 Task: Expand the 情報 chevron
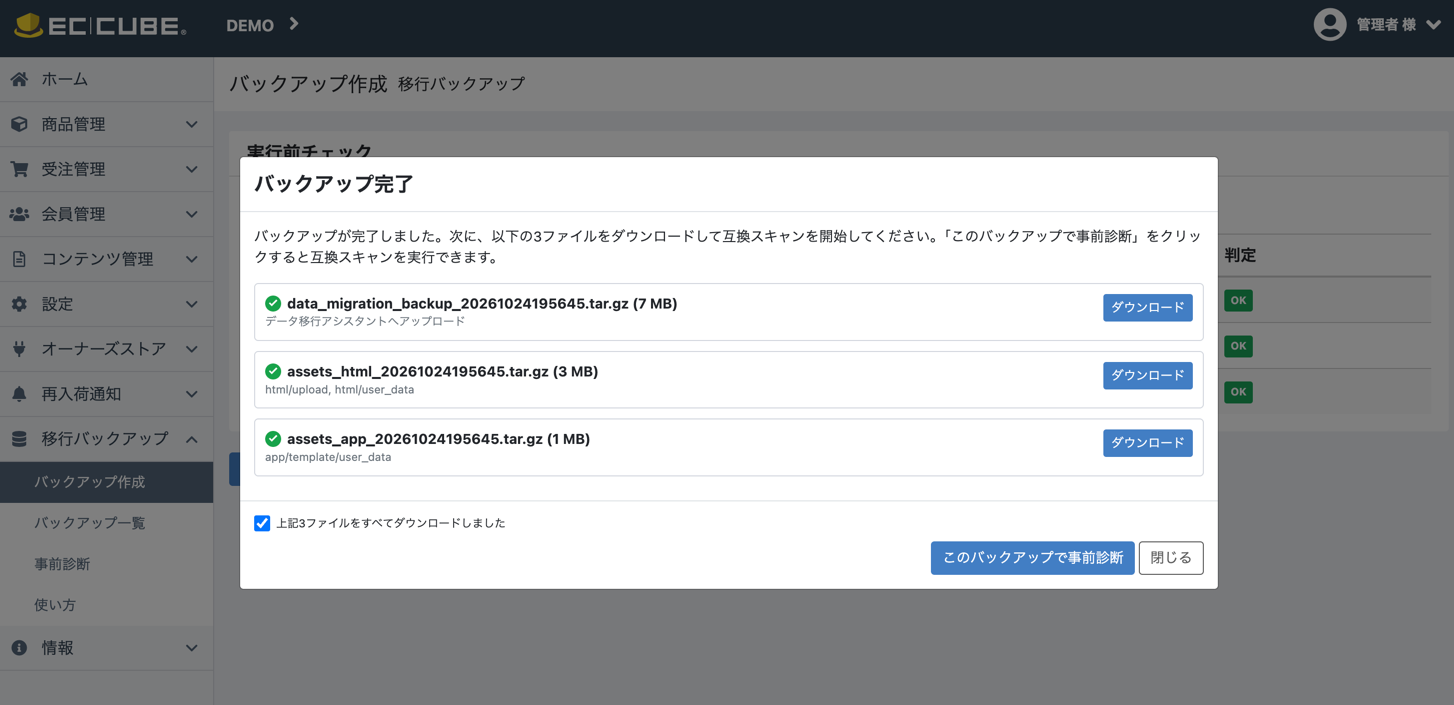(x=191, y=649)
